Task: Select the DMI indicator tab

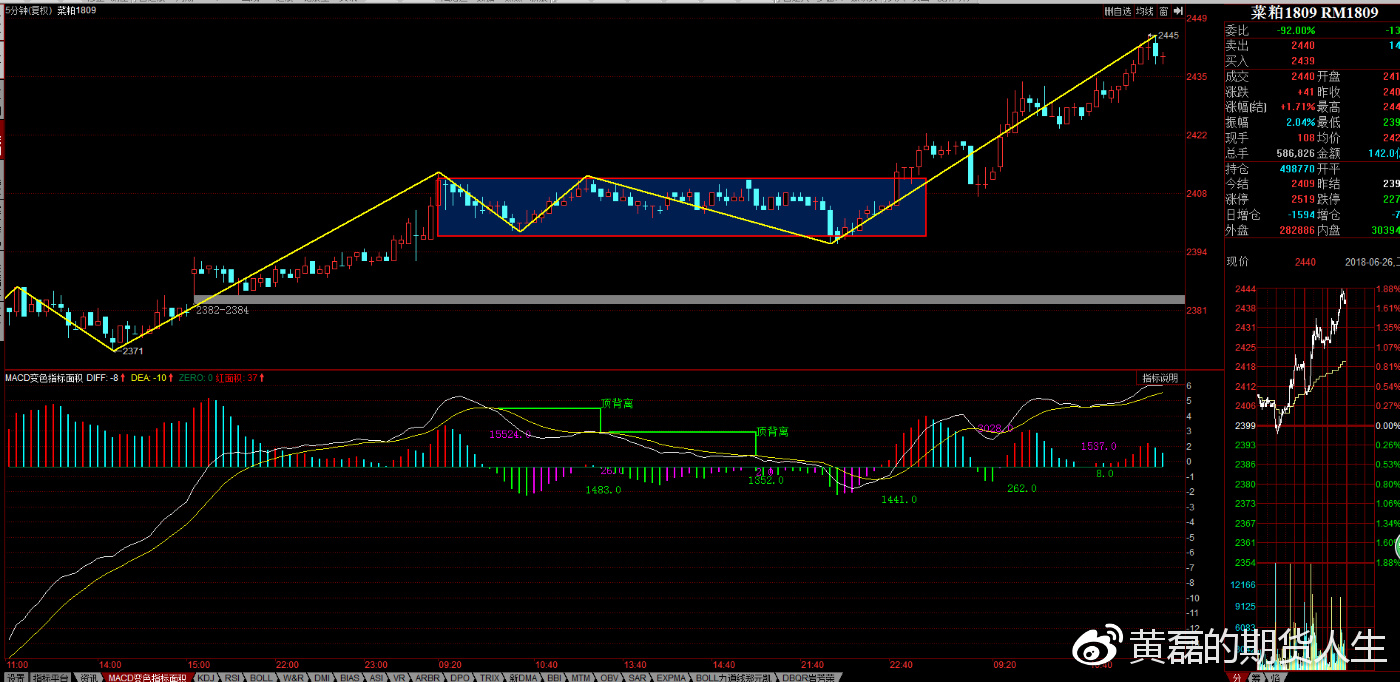Action: [322, 677]
